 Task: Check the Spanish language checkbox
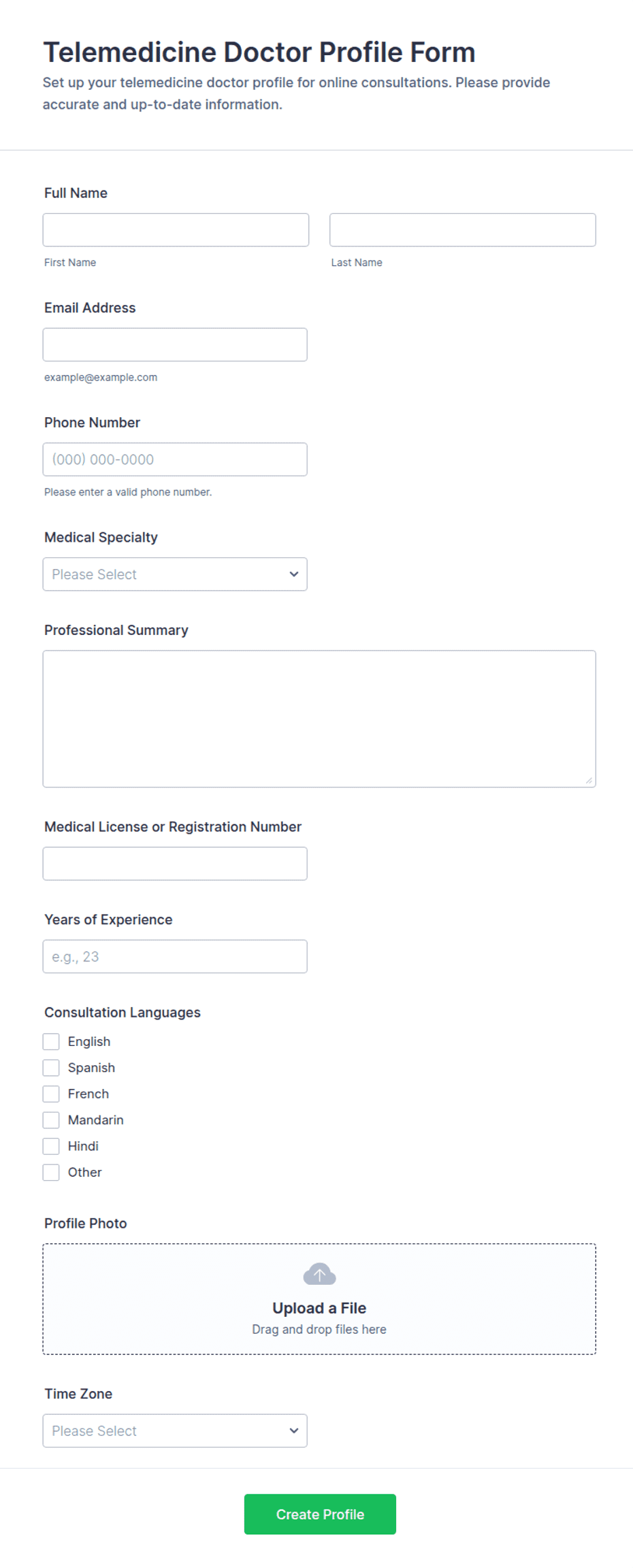point(51,1068)
